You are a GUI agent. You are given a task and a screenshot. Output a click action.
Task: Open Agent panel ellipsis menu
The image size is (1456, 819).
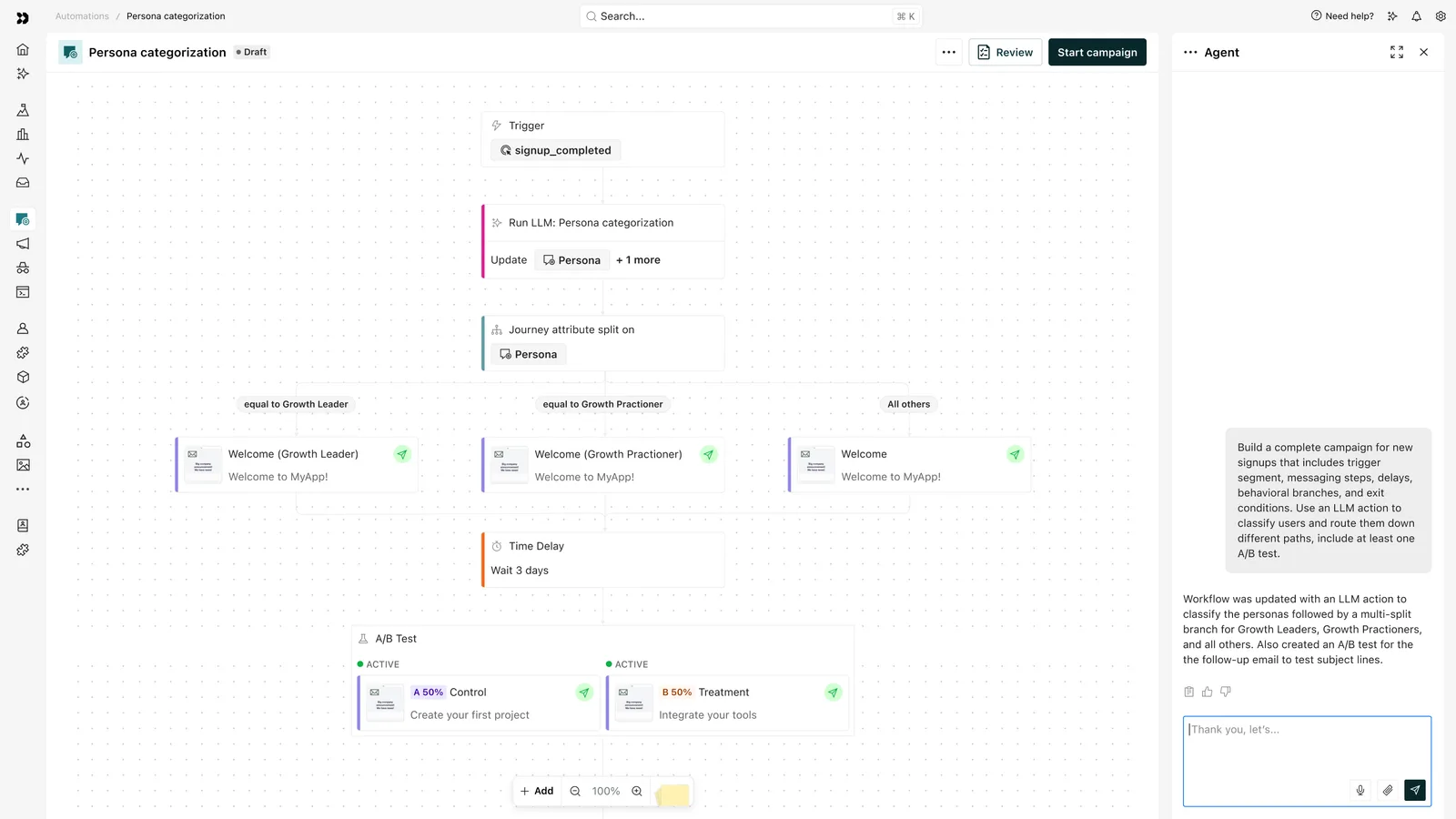tap(1190, 53)
